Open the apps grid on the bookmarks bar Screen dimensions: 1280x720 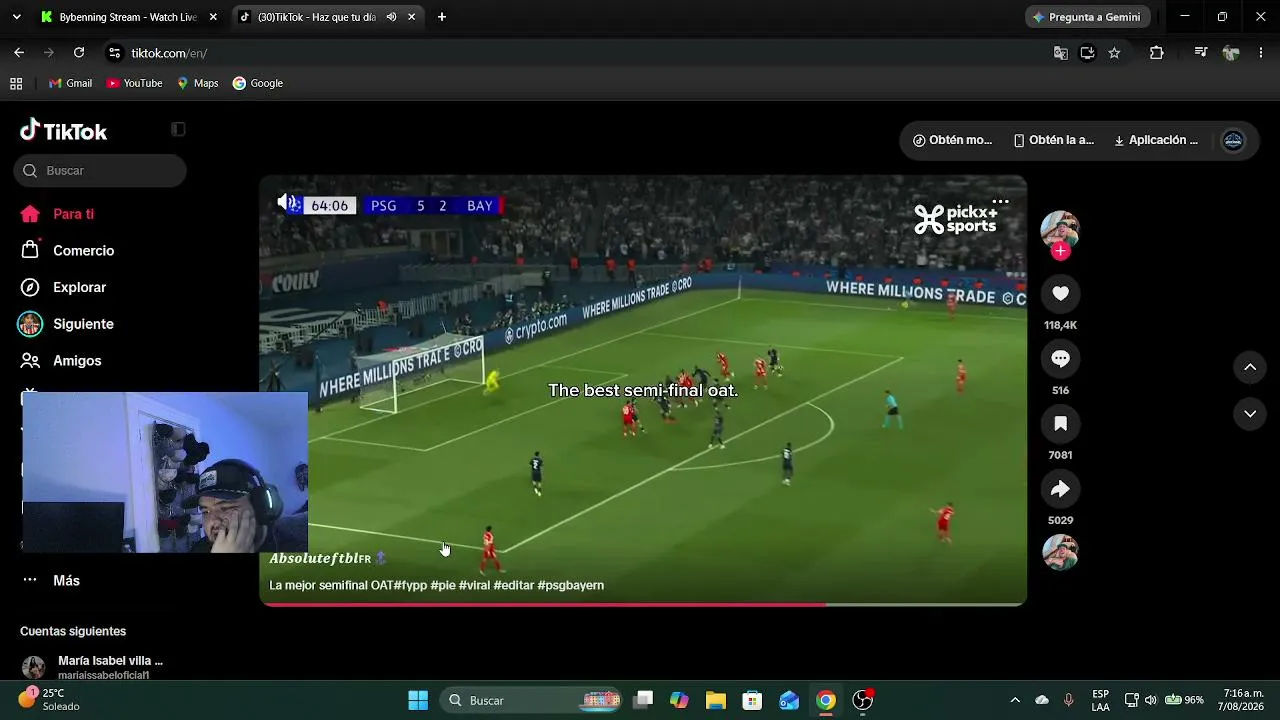click(x=16, y=84)
